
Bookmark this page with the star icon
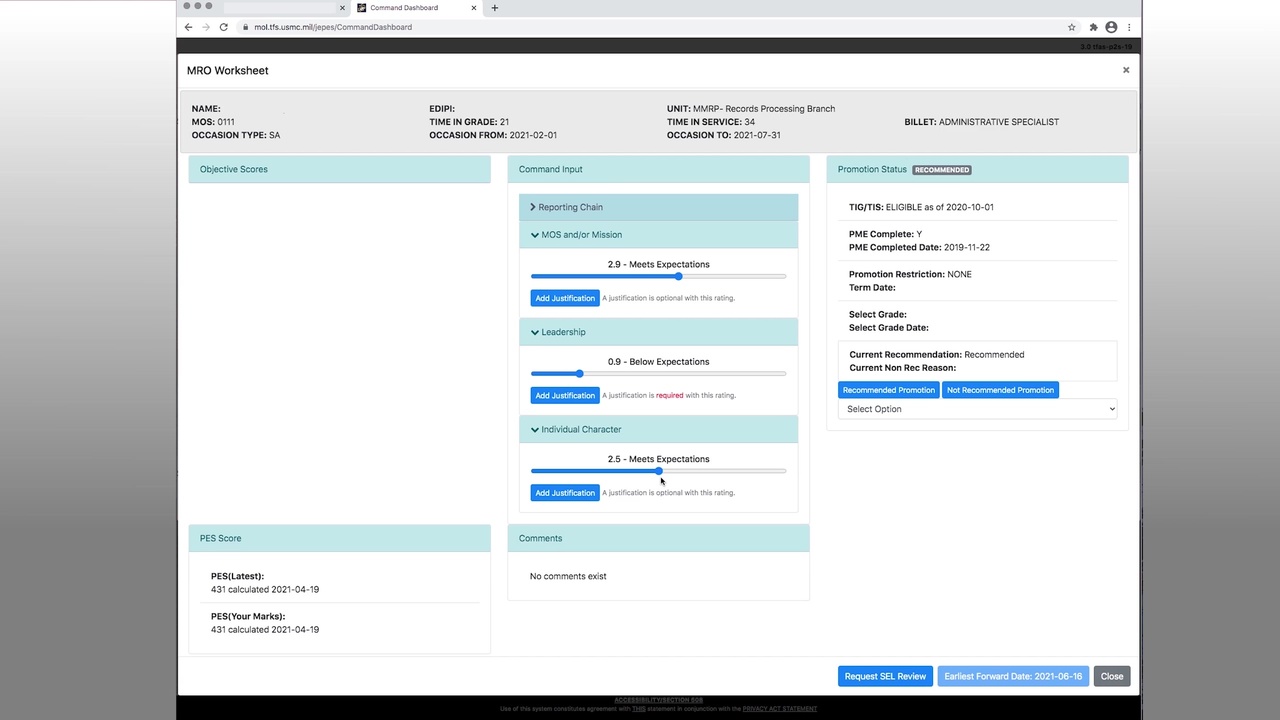[x=1071, y=27]
